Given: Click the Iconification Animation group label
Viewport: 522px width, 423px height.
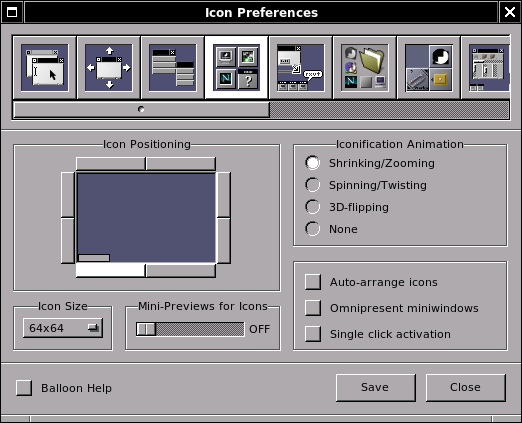Looking at the screenshot, I should 400,144.
